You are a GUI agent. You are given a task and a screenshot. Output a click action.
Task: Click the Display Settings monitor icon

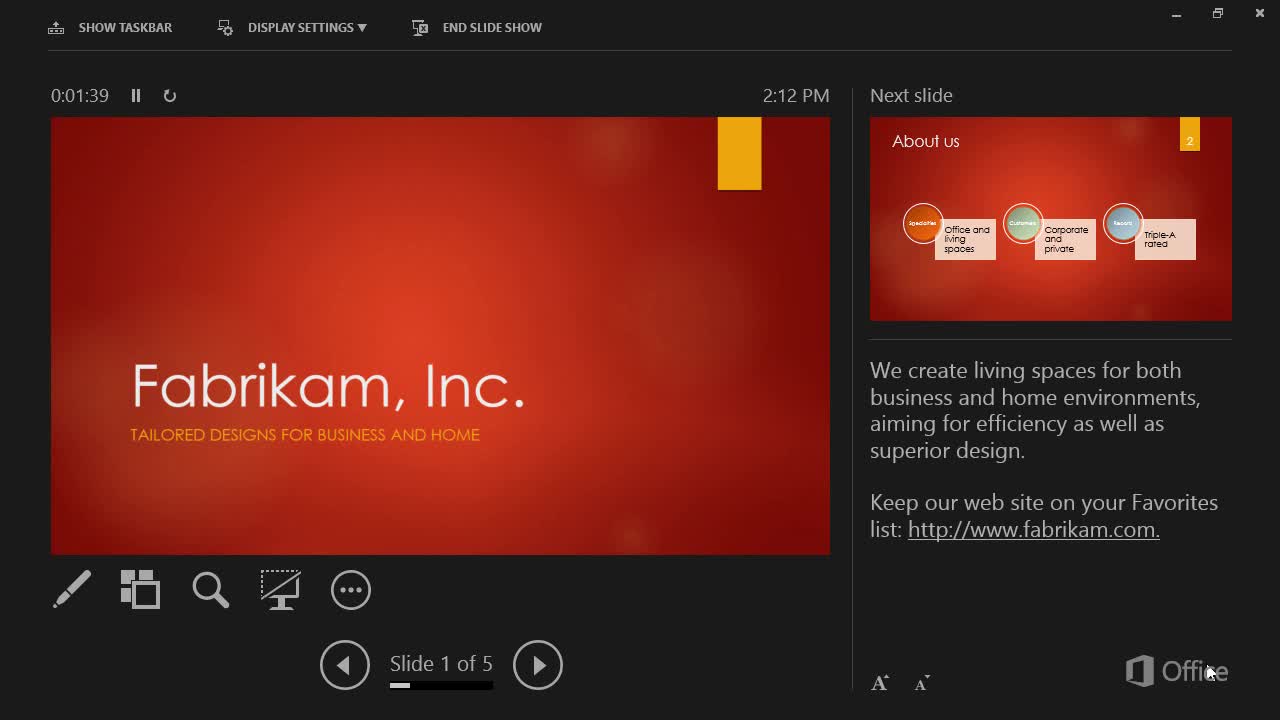(225, 28)
